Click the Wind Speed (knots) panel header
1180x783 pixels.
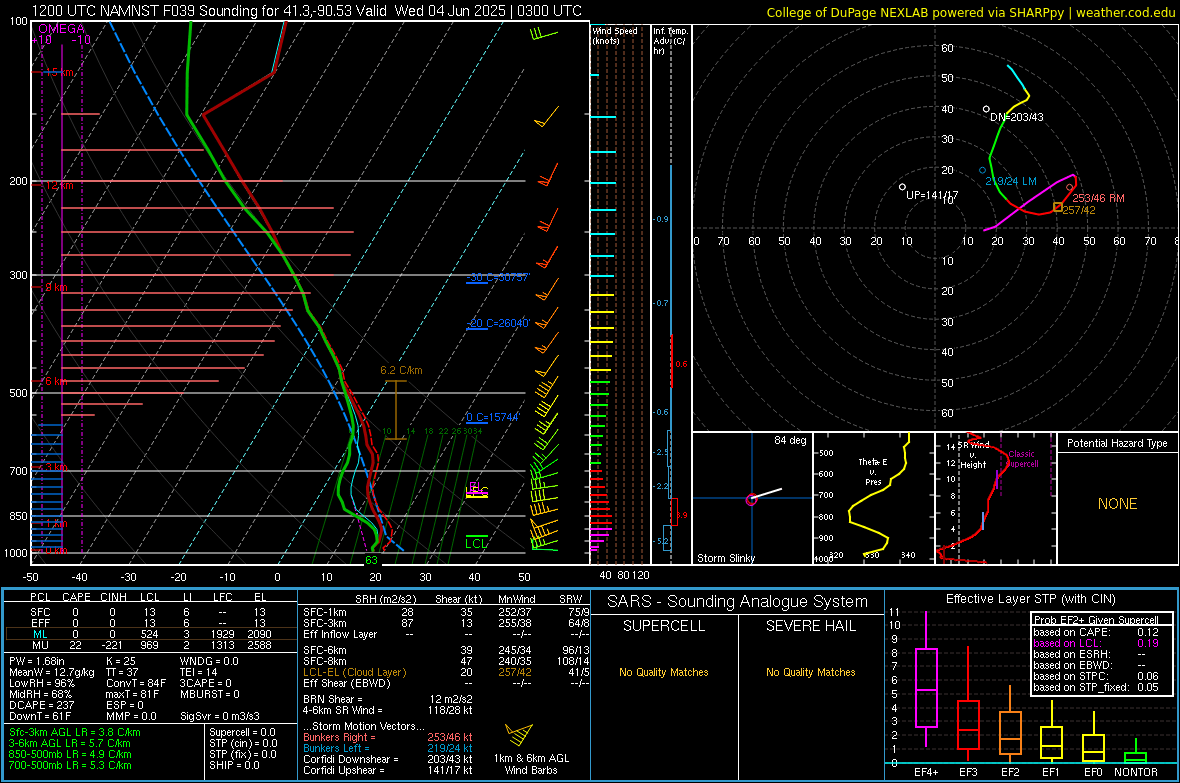(615, 35)
